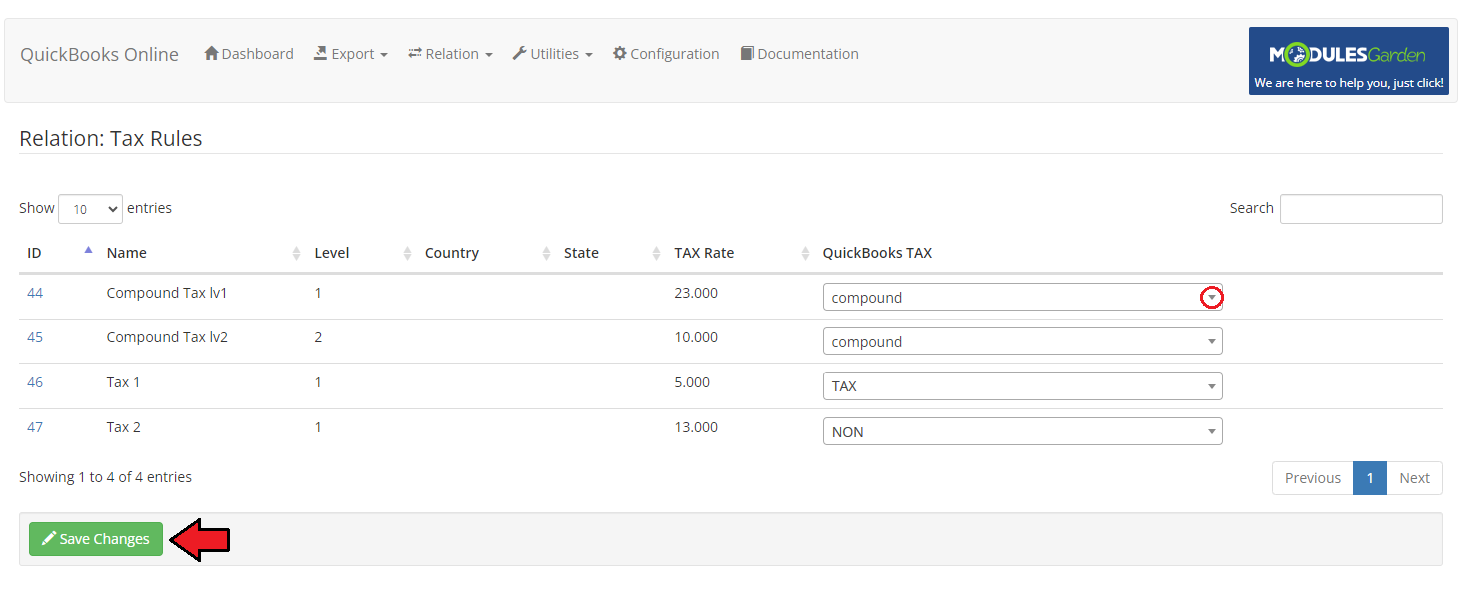Click the ModulesGarden help banner
1464x589 pixels.
[x=1348, y=61]
